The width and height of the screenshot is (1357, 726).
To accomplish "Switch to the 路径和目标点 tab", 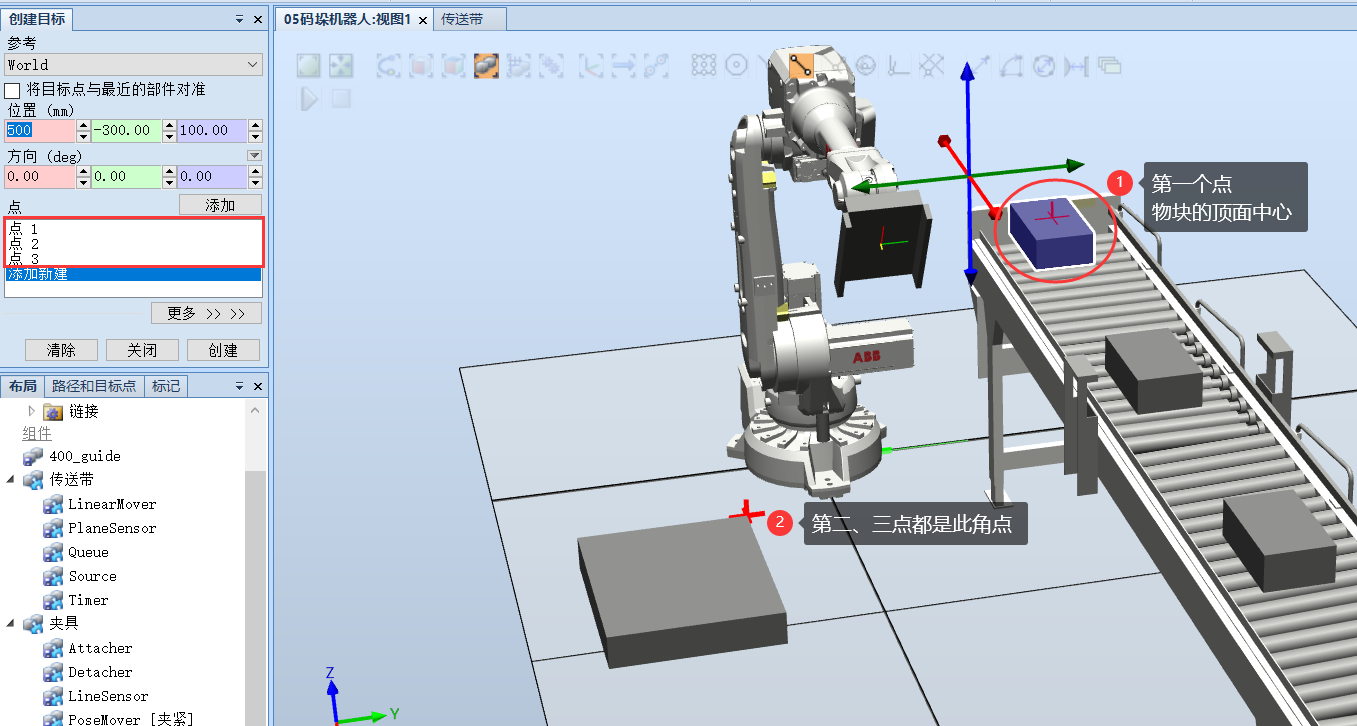I will click(x=94, y=388).
